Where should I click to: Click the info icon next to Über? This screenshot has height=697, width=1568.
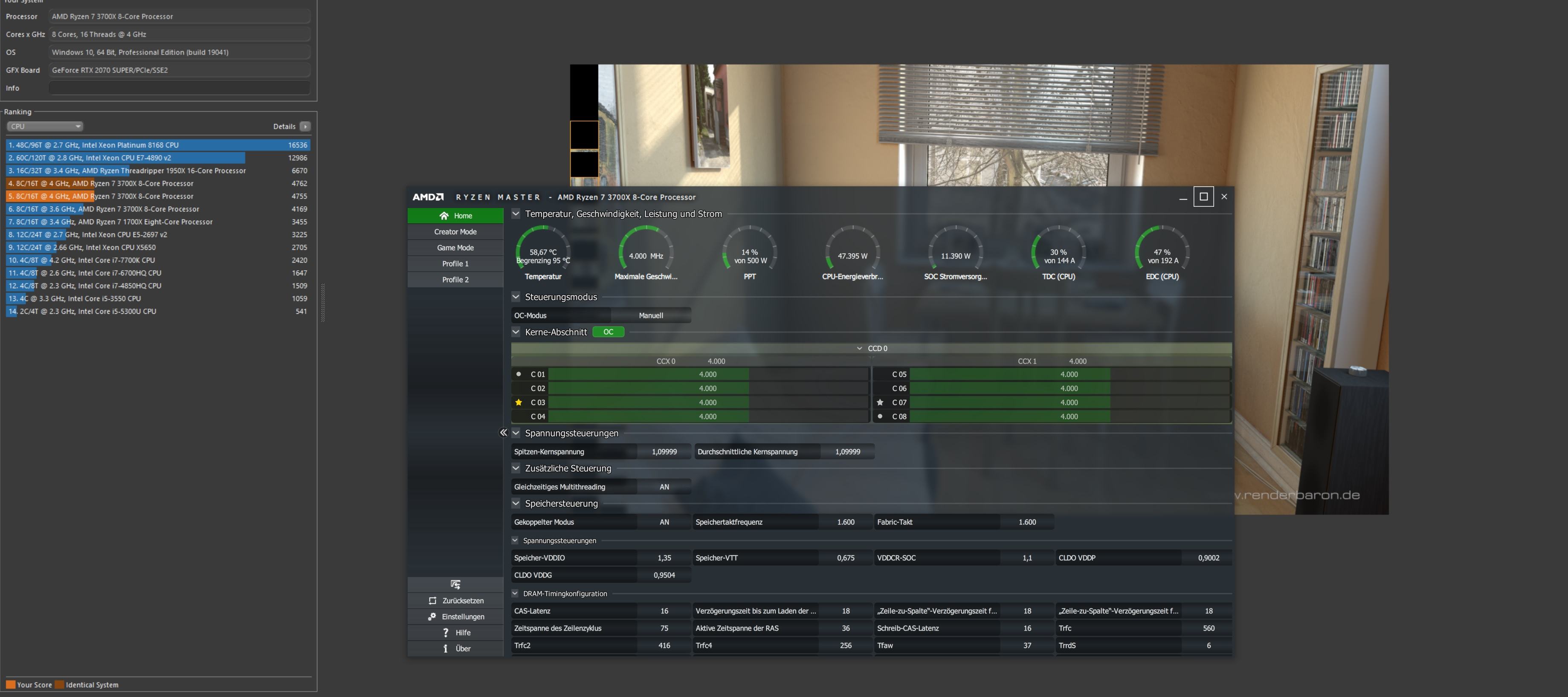coord(446,648)
